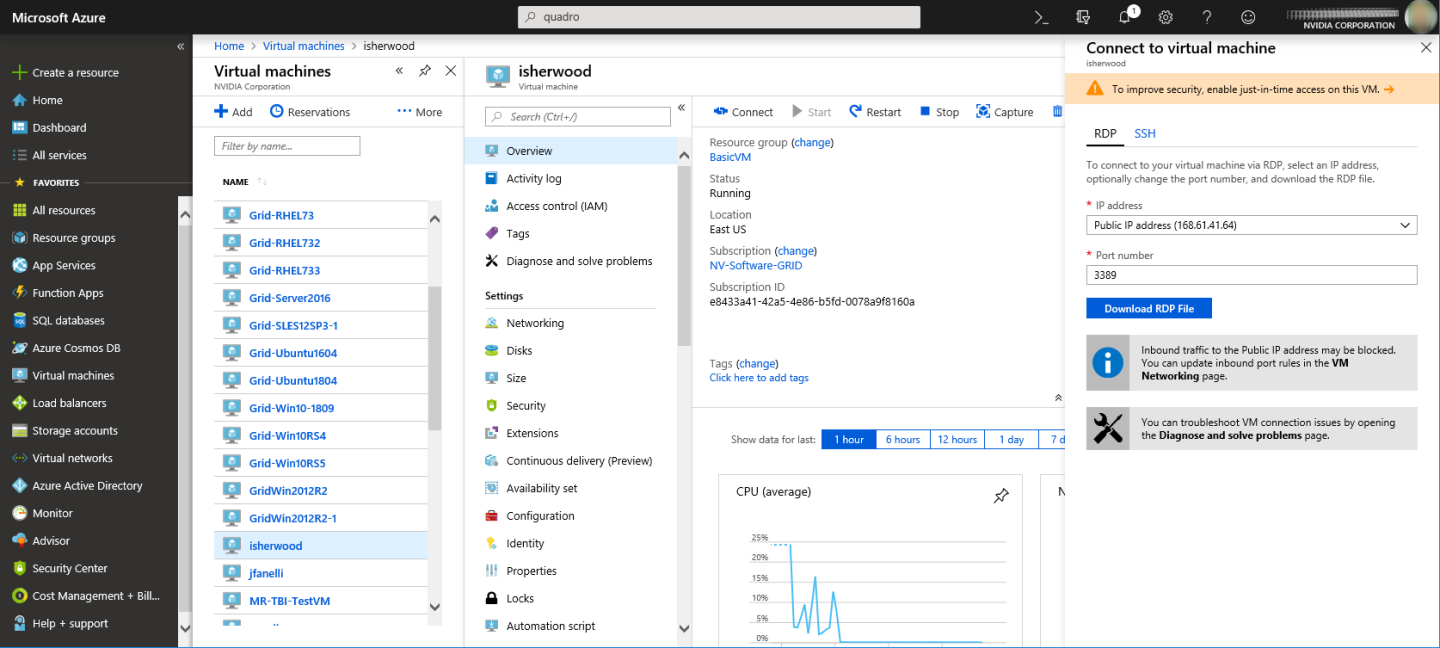1440x648 pixels.
Task: Pin the Virtual machines blade
Action: tap(424, 70)
